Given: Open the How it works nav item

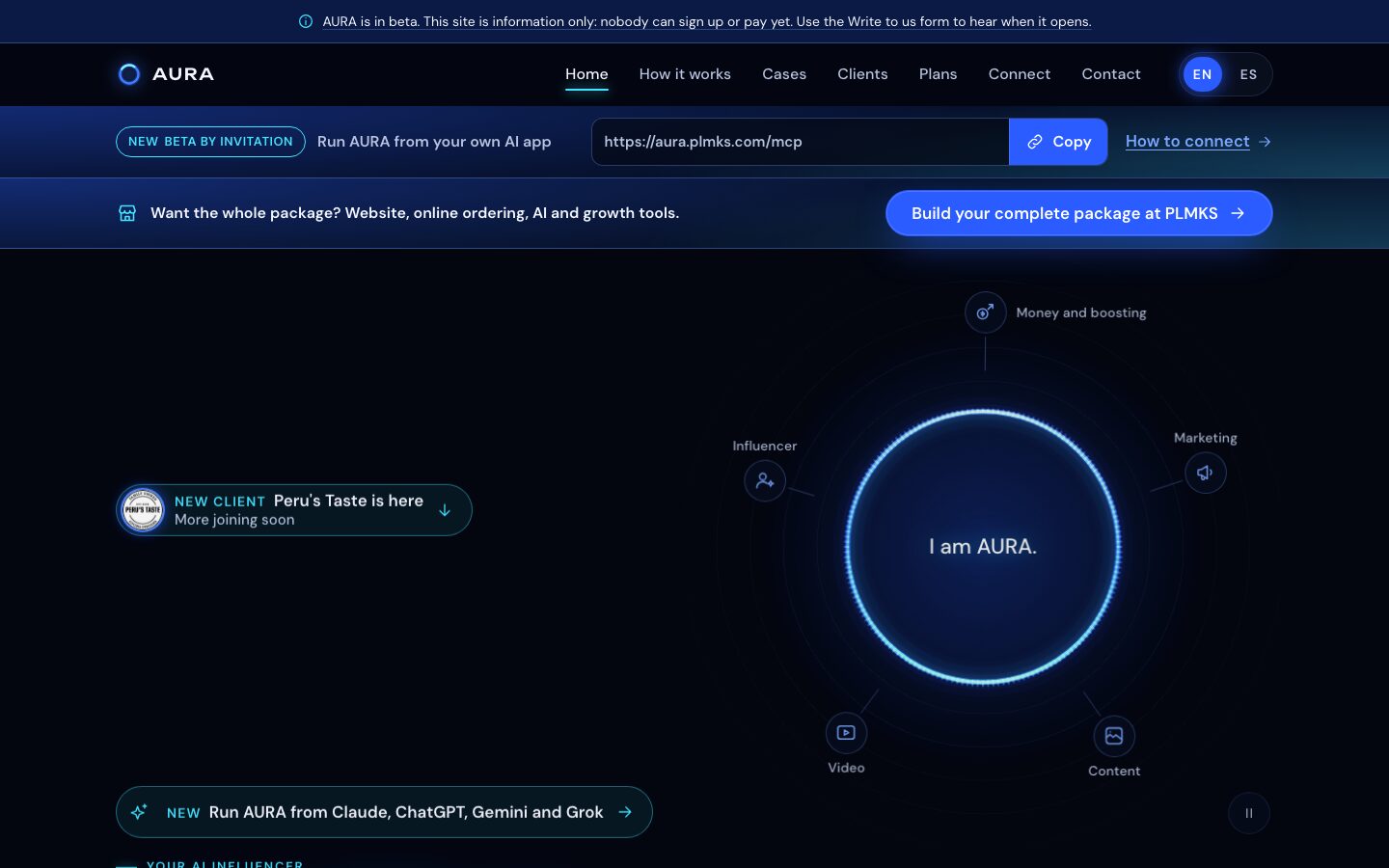Looking at the screenshot, I should 685,74.
